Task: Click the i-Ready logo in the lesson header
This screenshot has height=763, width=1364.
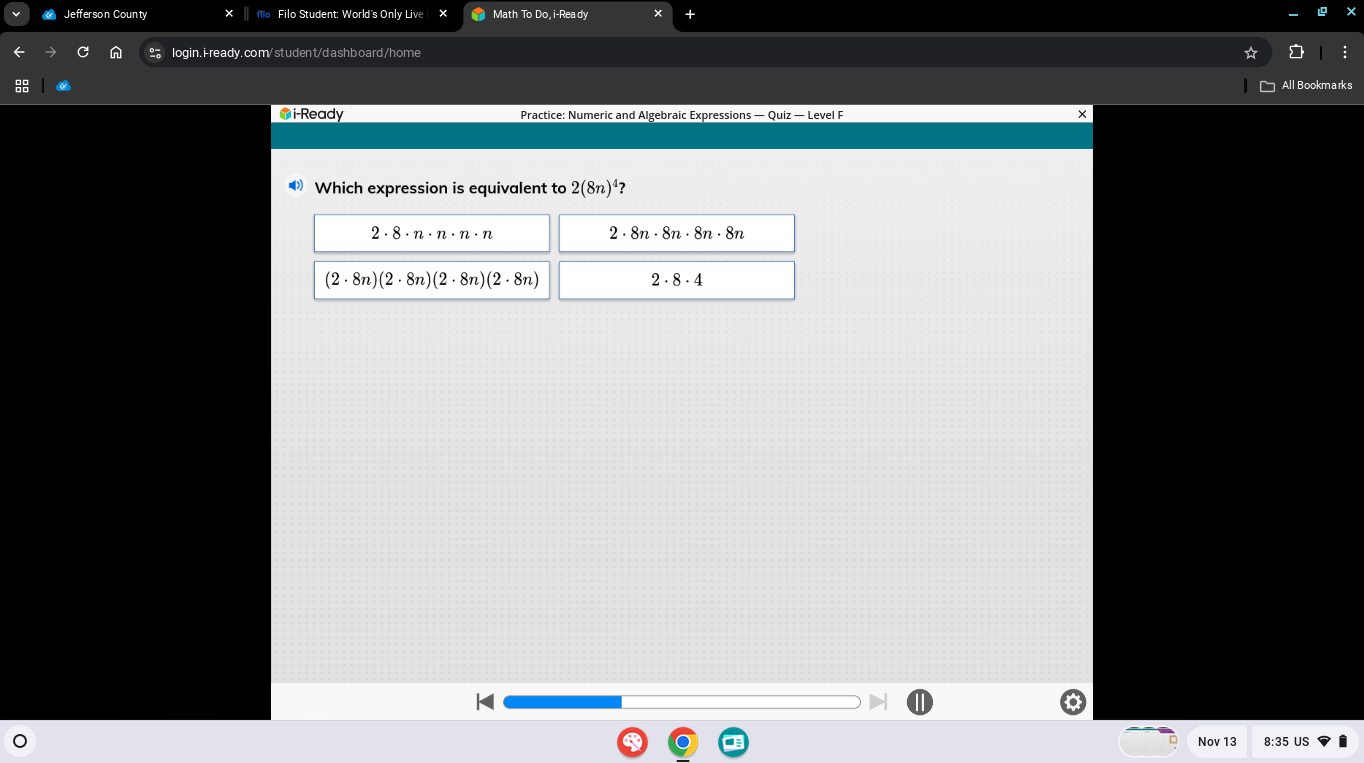Action: pos(310,114)
